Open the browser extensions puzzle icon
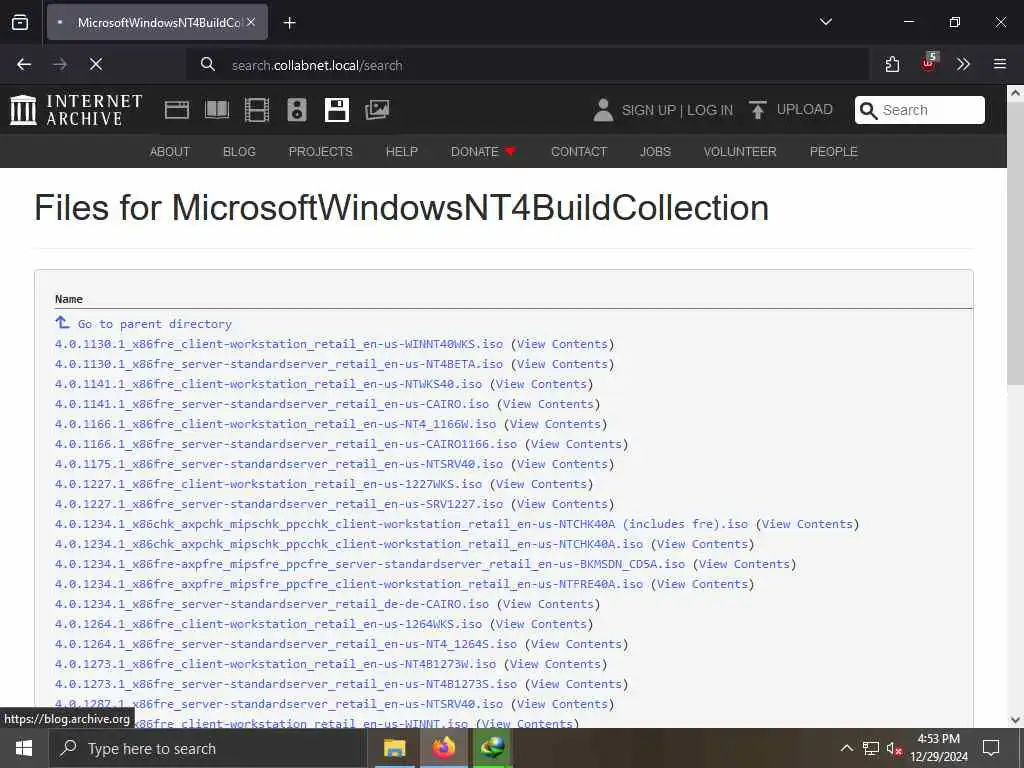 point(892,64)
